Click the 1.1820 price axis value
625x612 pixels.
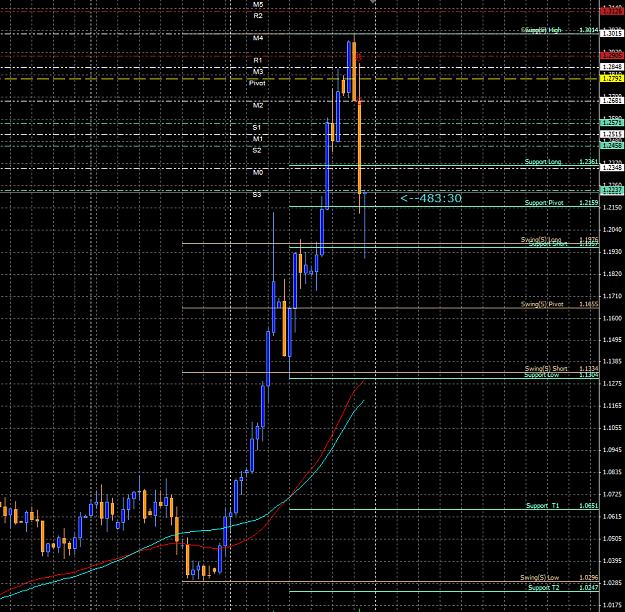[x=612, y=274]
